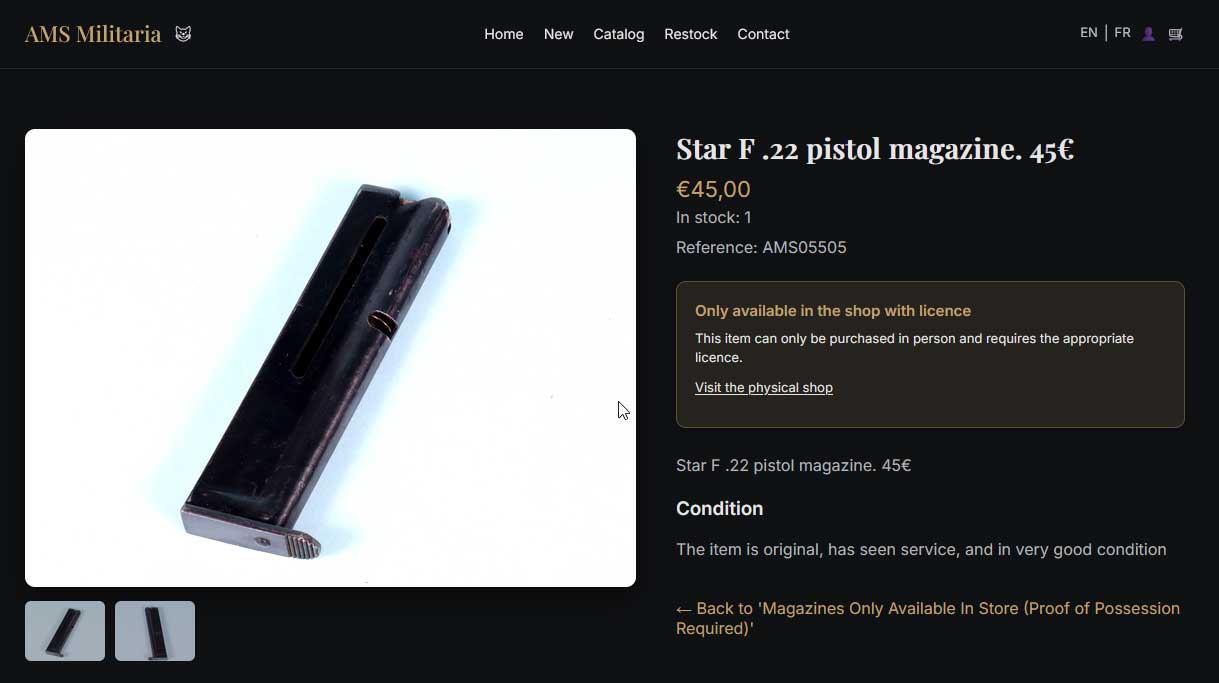Click the main magazine product image
The image size is (1219, 683).
[x=330, y=358]
